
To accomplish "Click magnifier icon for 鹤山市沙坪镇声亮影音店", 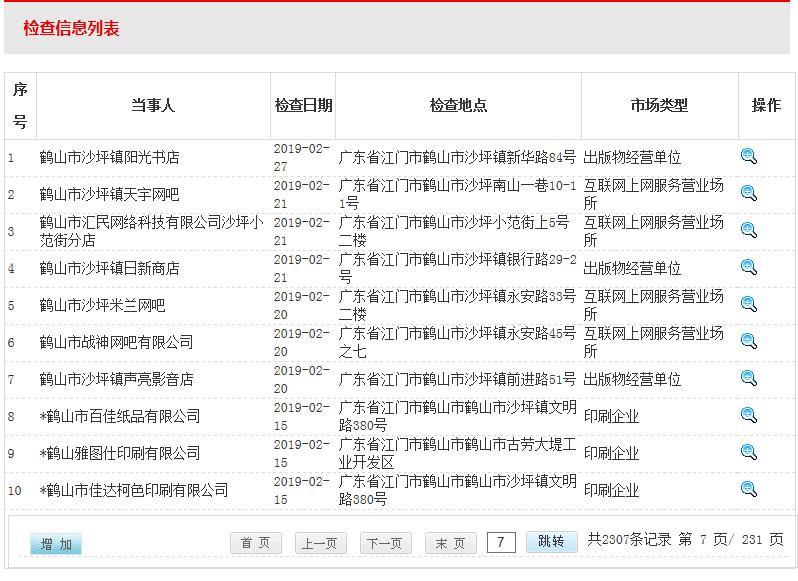I will [748, 378].
